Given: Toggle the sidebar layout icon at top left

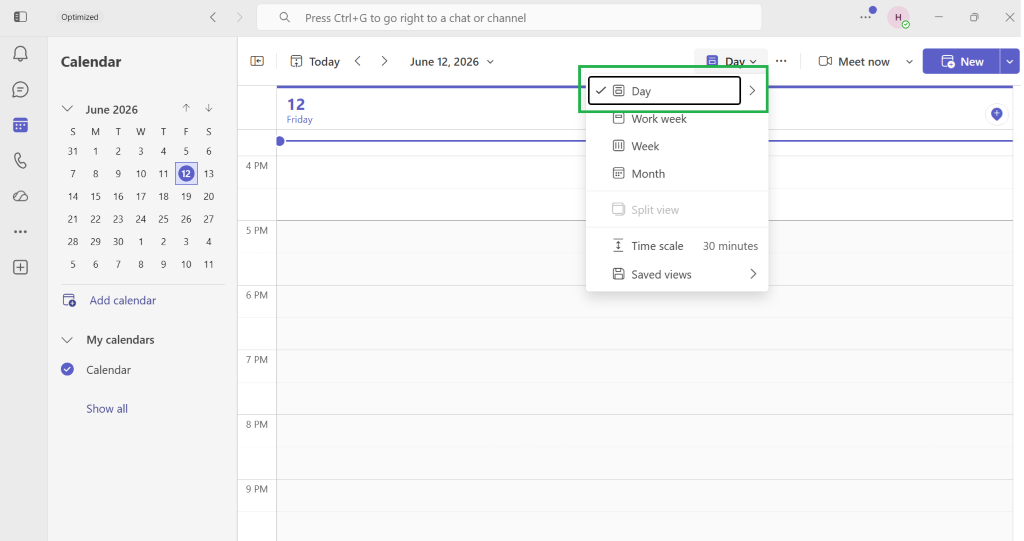Looking at the screenshot, I should click(x=20, y=17).
